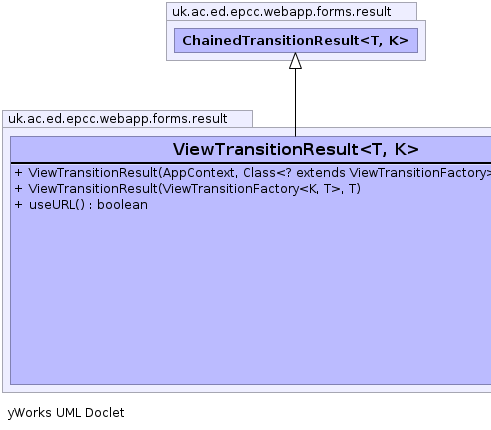Click the vertical generalization line between classes
Screen dimensions: 491x430
[x=295, y=102]
